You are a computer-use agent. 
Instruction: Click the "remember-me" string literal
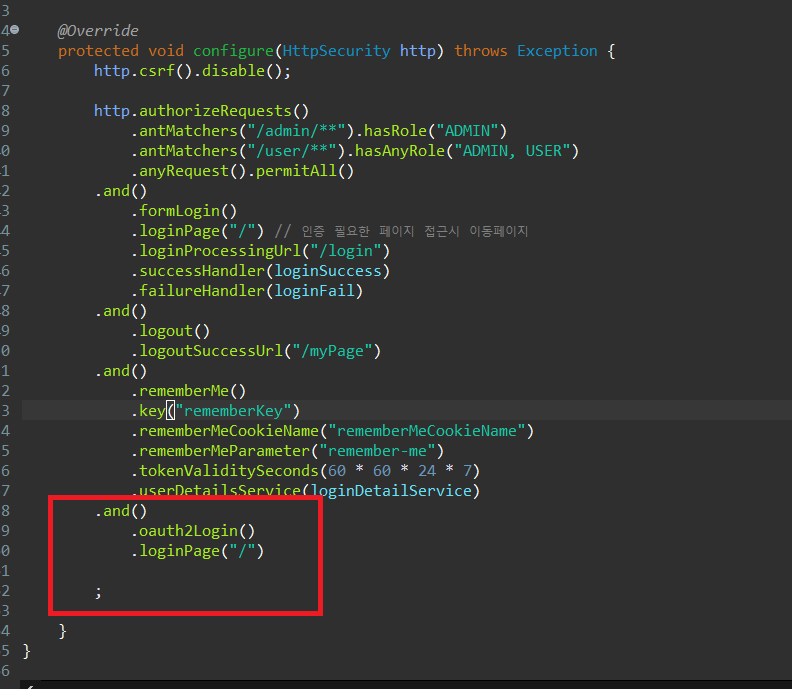coord(377,451)
